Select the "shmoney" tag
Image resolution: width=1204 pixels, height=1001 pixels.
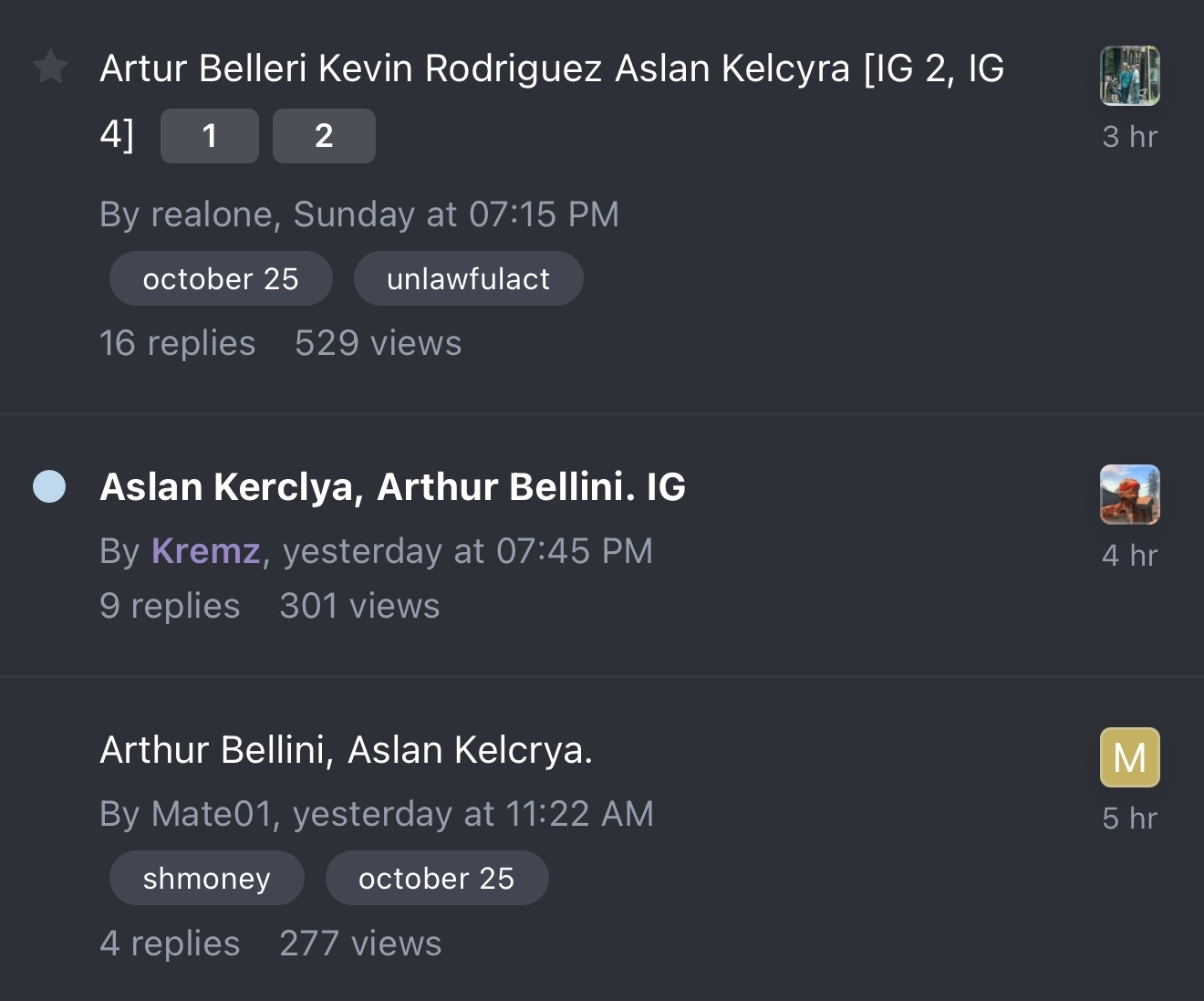(x=207, y=878)
